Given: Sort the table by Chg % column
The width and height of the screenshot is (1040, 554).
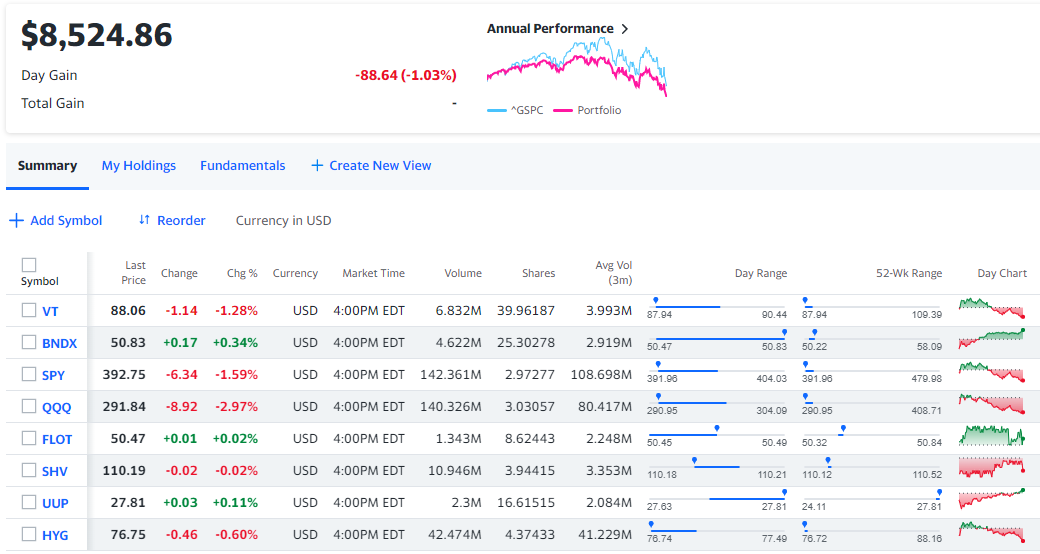Looking at the screenshot, I should tap(242, 273).
